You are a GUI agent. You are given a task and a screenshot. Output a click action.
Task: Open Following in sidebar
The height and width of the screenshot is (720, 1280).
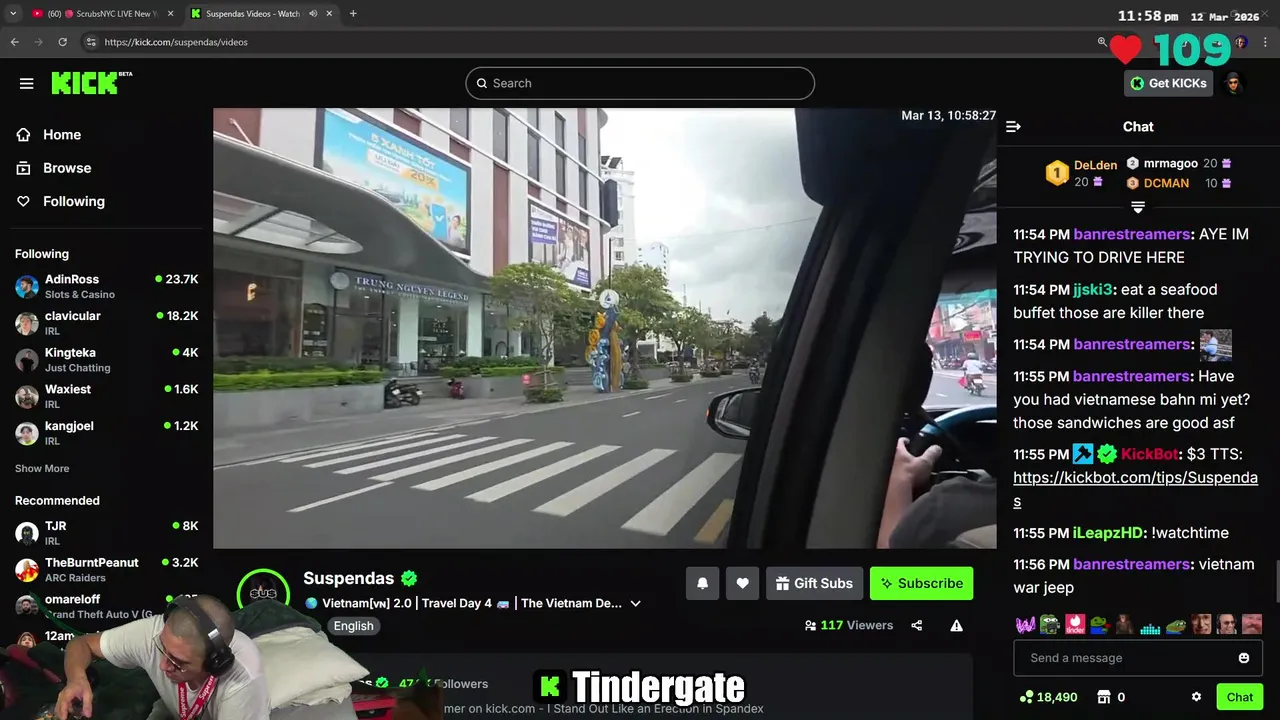point(73,201)
